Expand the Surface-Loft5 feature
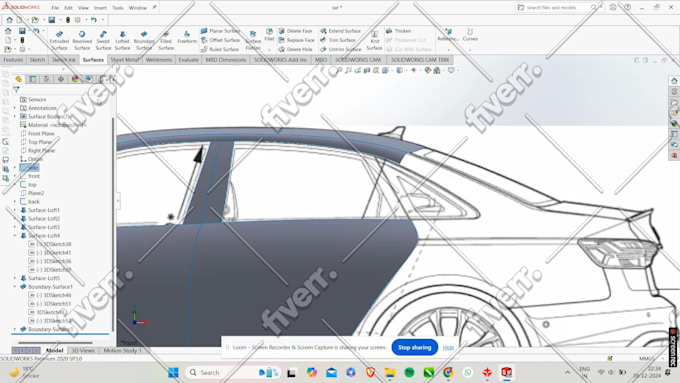 click(15, 278)
